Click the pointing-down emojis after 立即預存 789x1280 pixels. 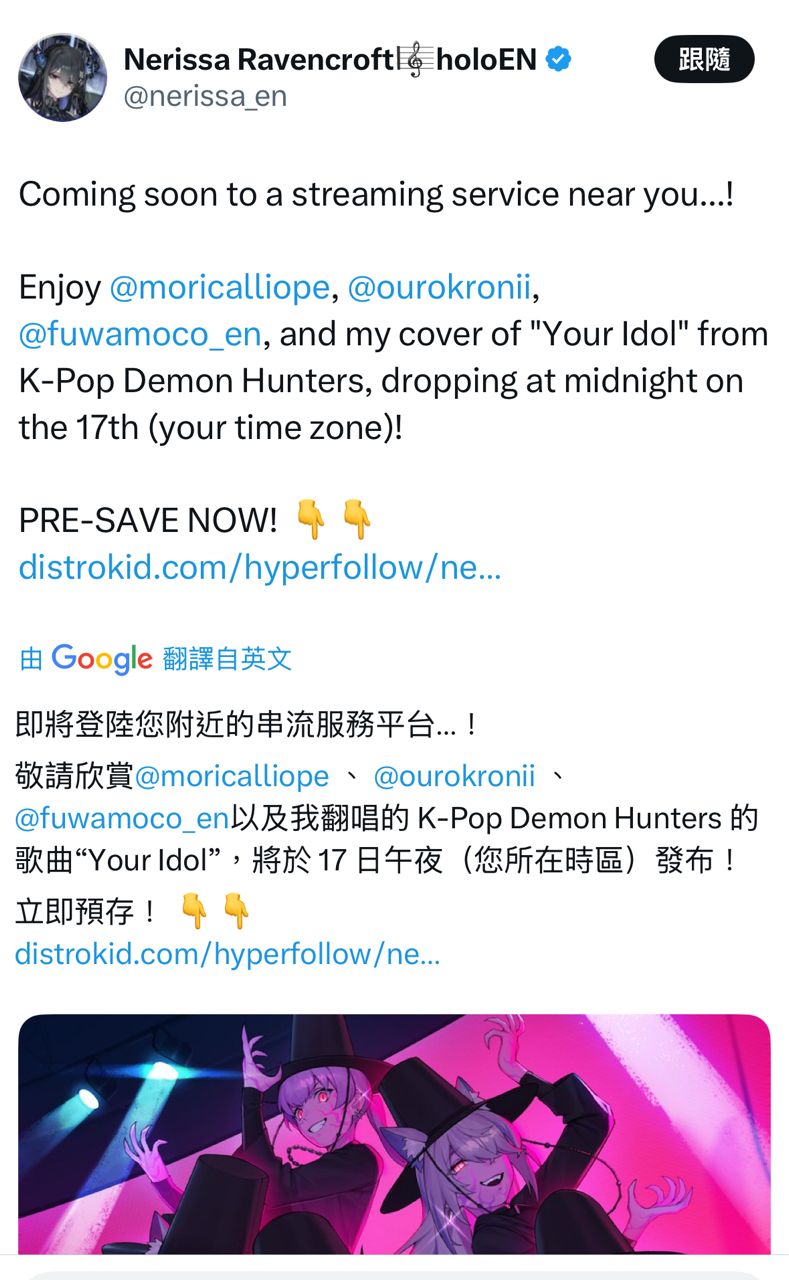click(x=215, y=911)
